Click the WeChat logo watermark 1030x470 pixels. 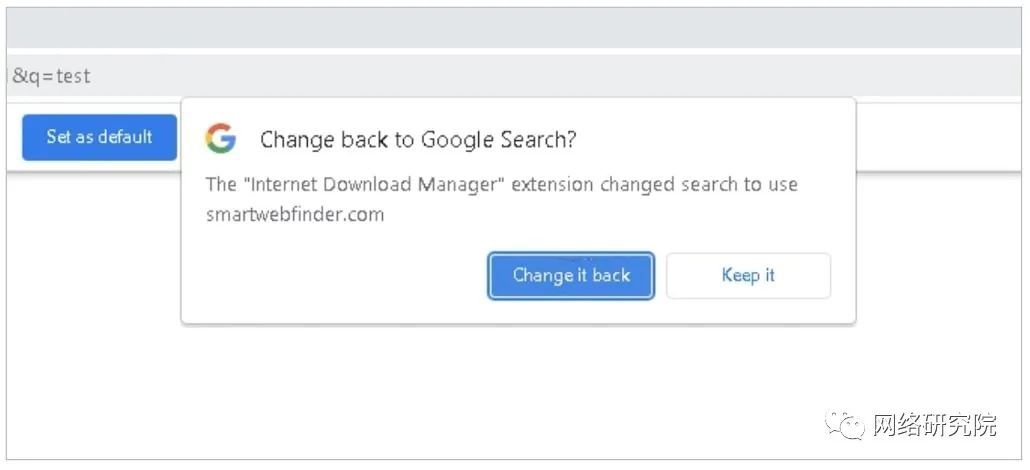pyautogui.click(x=845, y=425)
